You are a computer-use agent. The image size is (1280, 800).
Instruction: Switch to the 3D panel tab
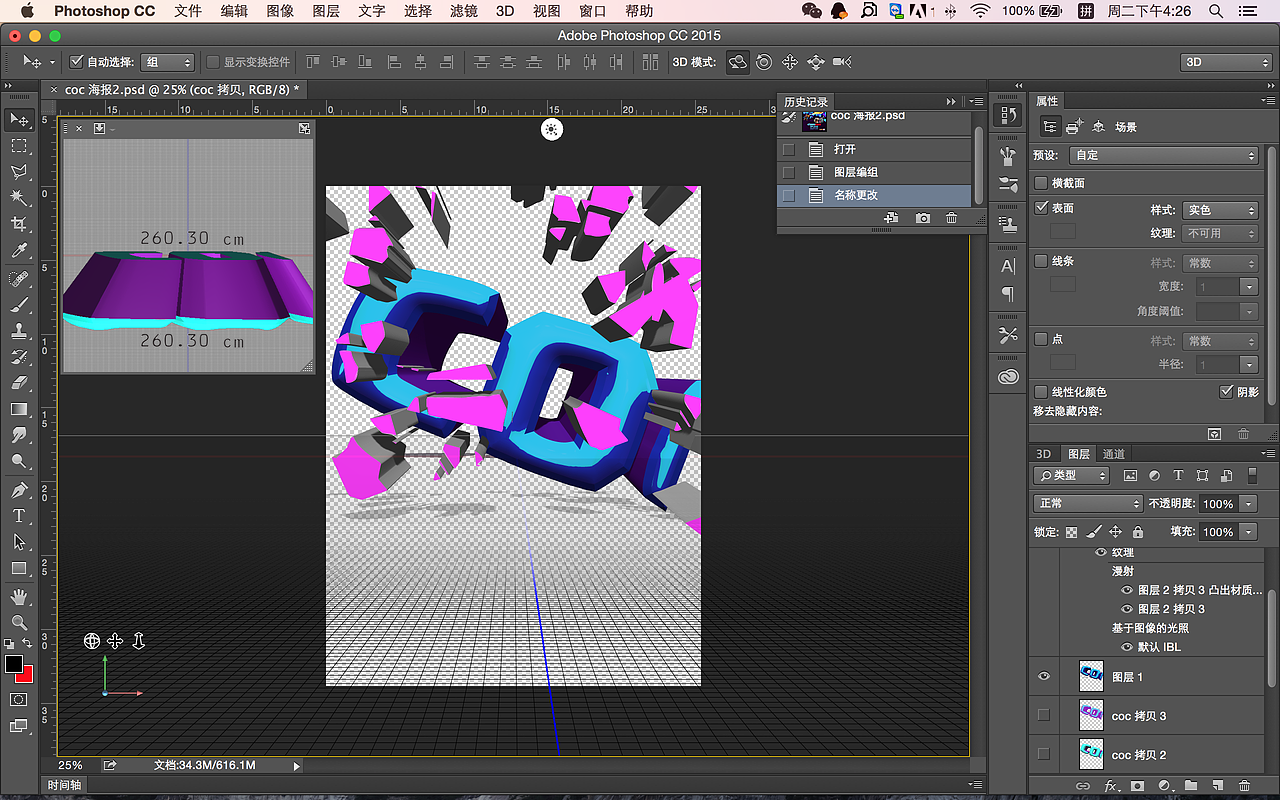1044,454
